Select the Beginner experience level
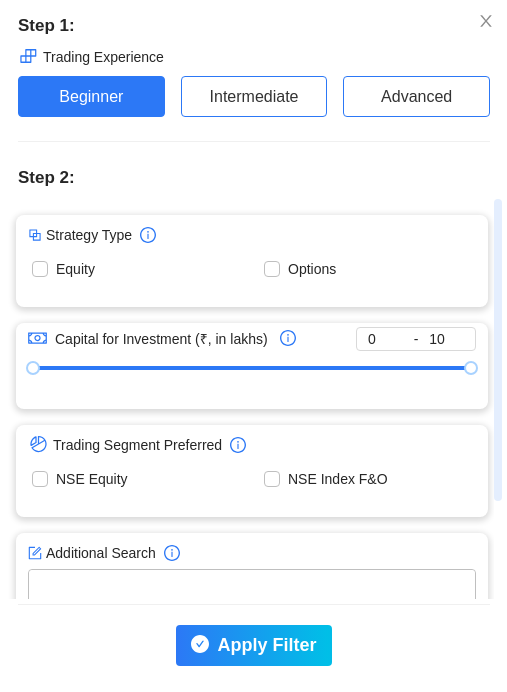The height and width of the screenshot is (692, 507). pos(91,96)
